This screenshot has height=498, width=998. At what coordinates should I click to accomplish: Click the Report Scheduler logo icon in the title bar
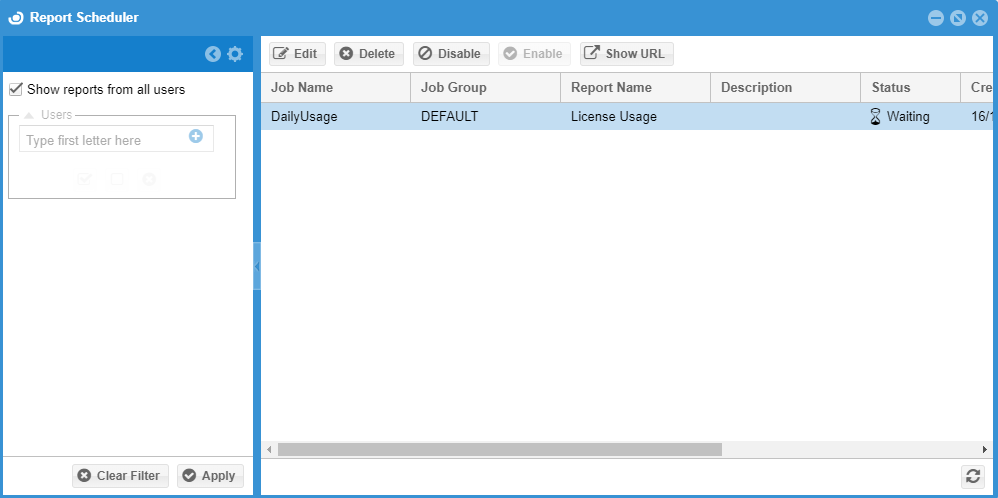point(15,18)
